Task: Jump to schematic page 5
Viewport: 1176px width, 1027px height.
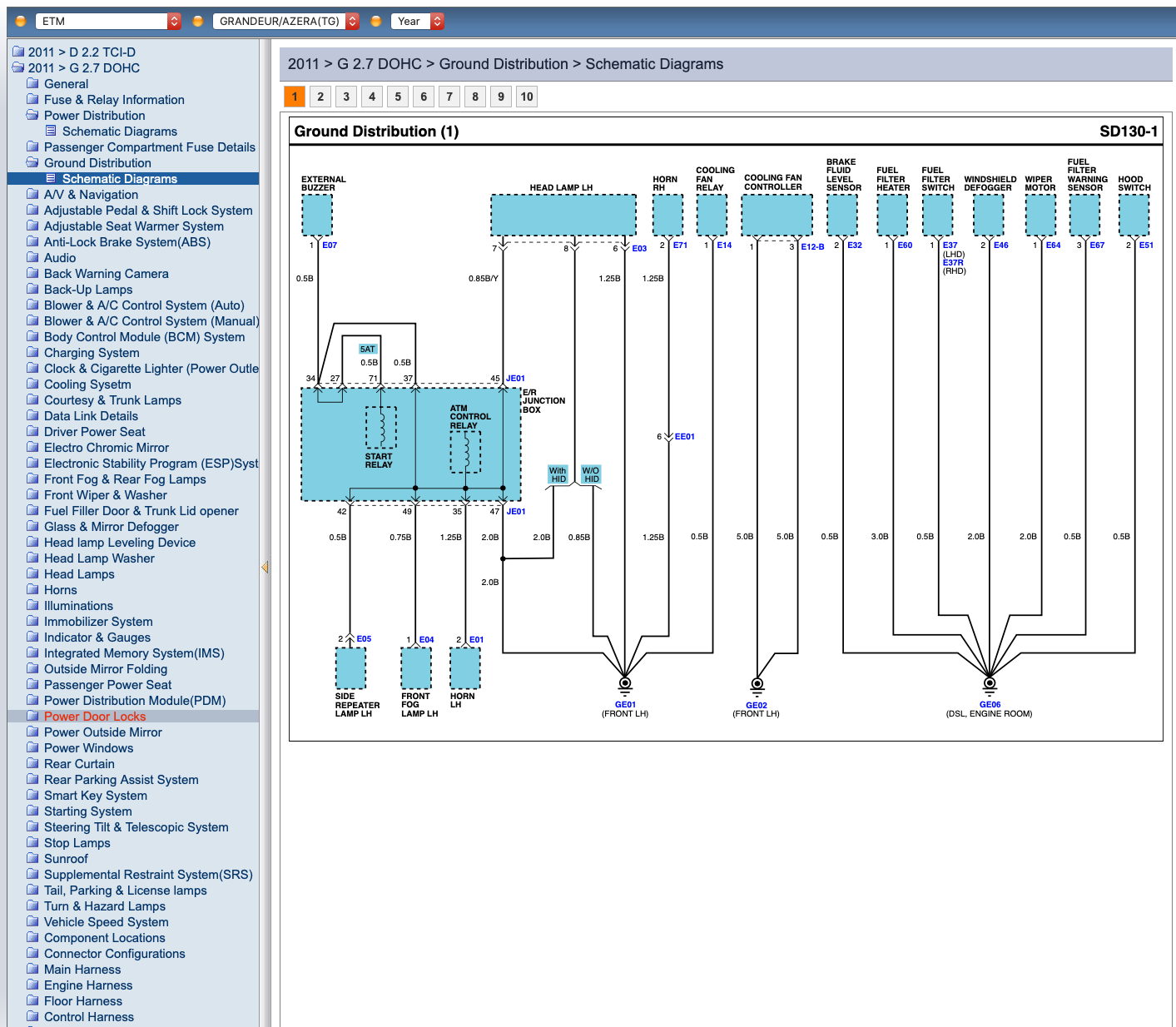Action: [x=398, y=97]
